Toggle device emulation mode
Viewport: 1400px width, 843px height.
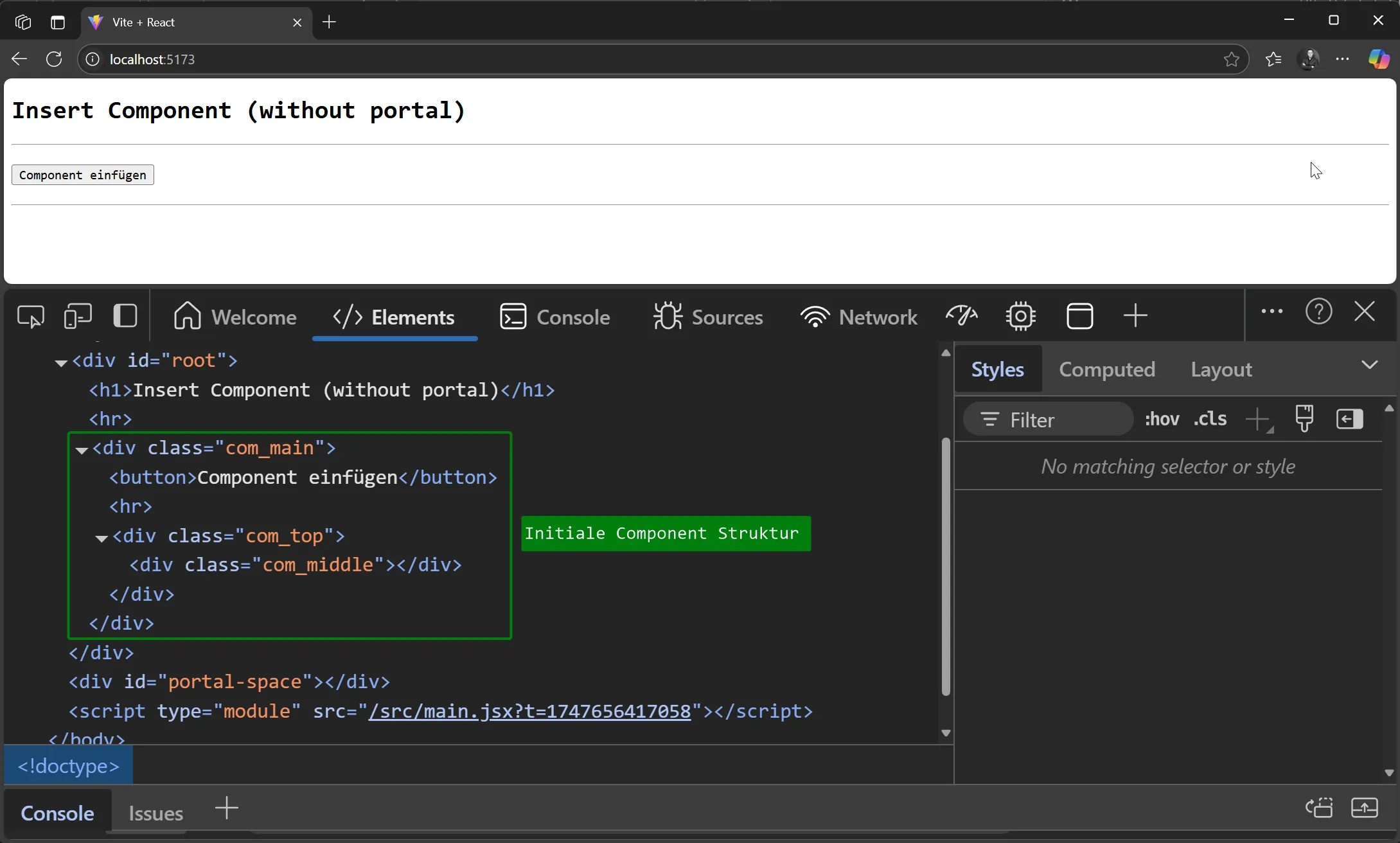pos(78,317)
